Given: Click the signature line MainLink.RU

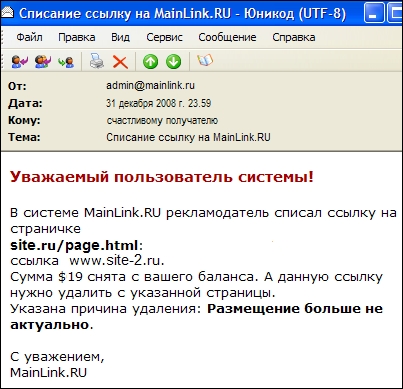Looking at the screenshot, I should tap(48, 372).
